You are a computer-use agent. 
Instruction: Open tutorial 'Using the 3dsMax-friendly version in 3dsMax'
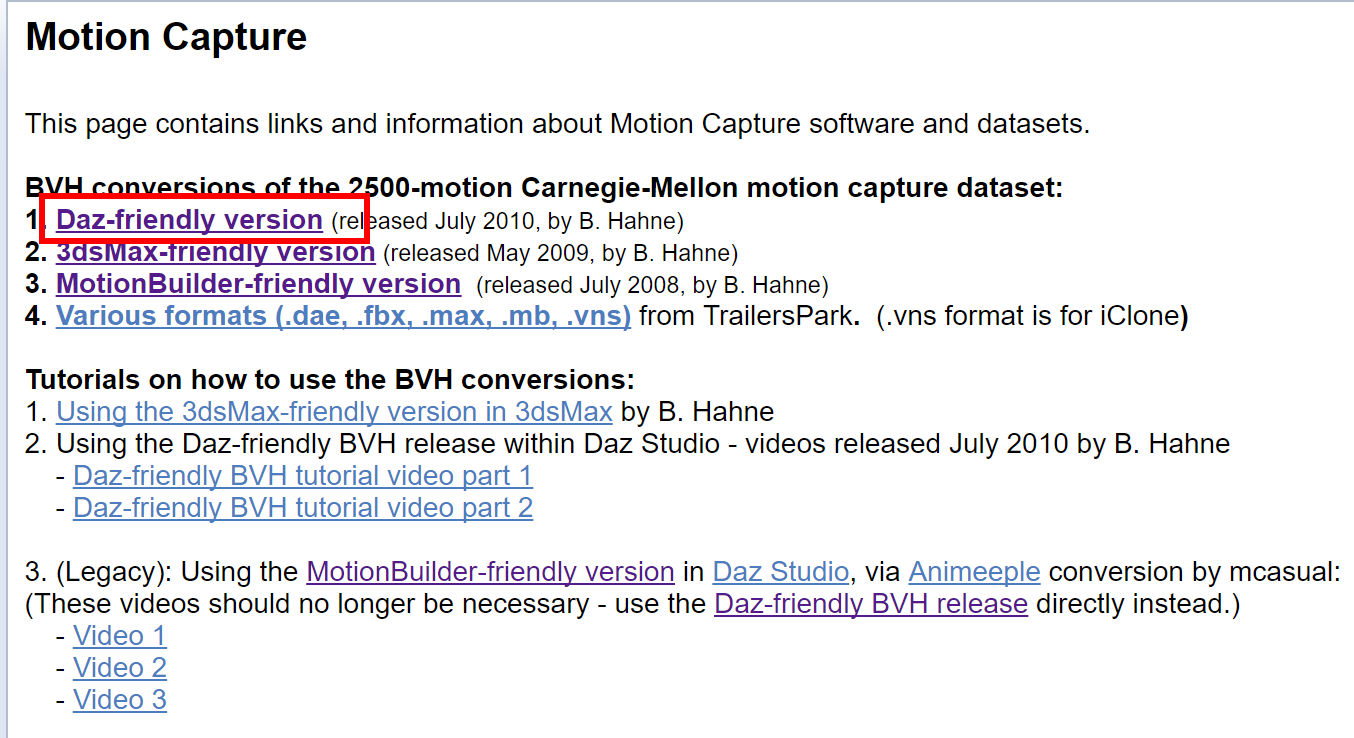(334, 412)
